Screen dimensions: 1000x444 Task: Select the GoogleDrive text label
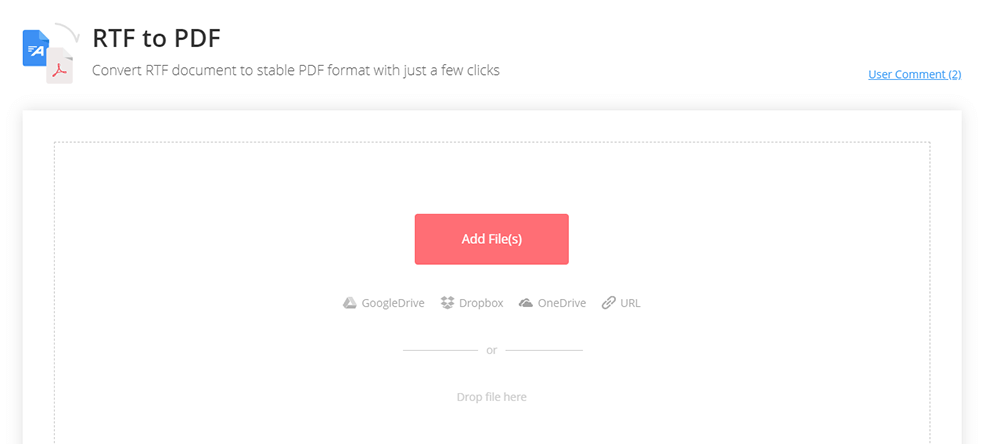[x=393, y=303]
